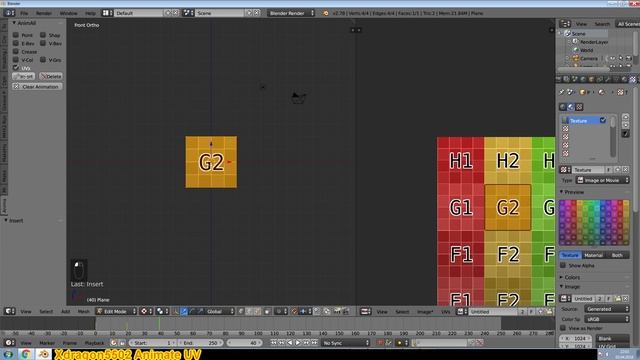Click the Start frame field
This screenshot has width=640, height=360.
point(153,343)
